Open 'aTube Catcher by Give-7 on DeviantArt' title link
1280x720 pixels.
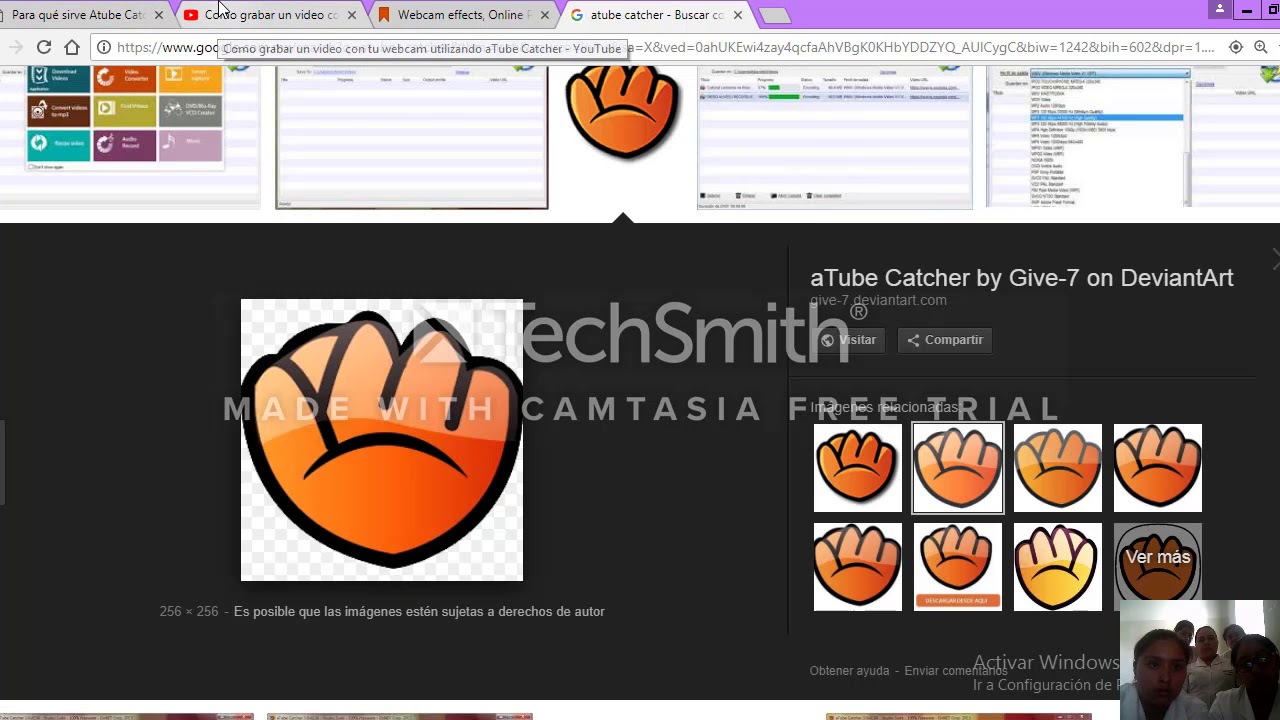tap(1021, 278)
